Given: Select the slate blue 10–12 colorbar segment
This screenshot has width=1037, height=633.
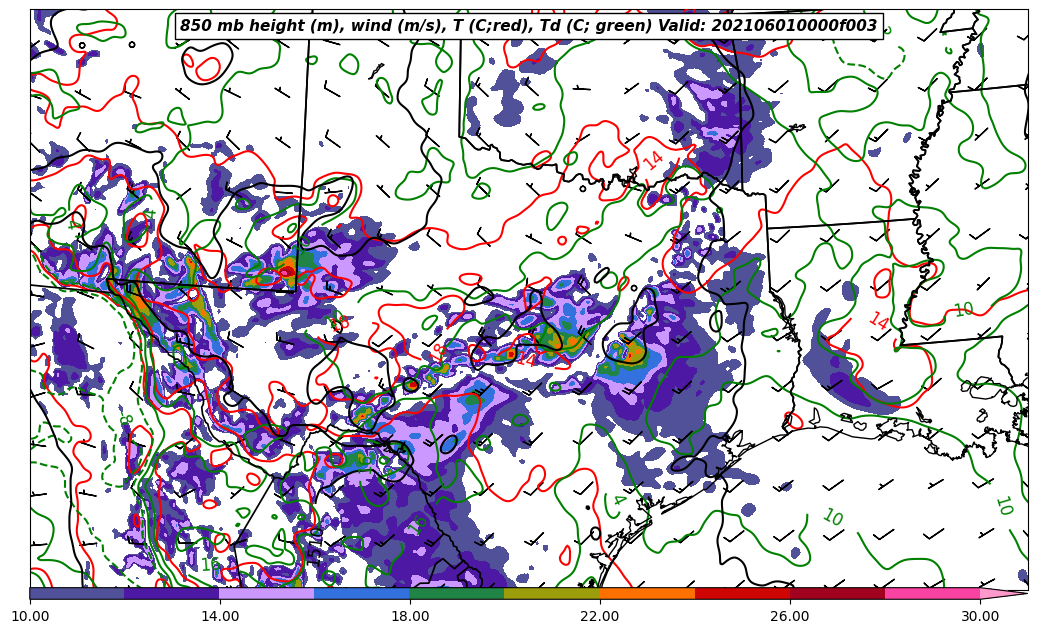Looking at the screenshot, I should coord(77,593).
